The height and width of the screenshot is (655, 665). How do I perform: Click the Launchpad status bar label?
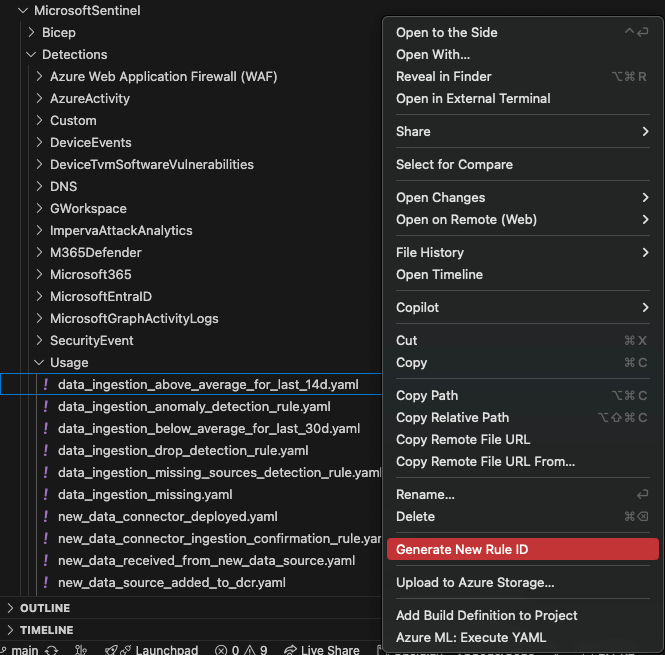pos(166,650)
